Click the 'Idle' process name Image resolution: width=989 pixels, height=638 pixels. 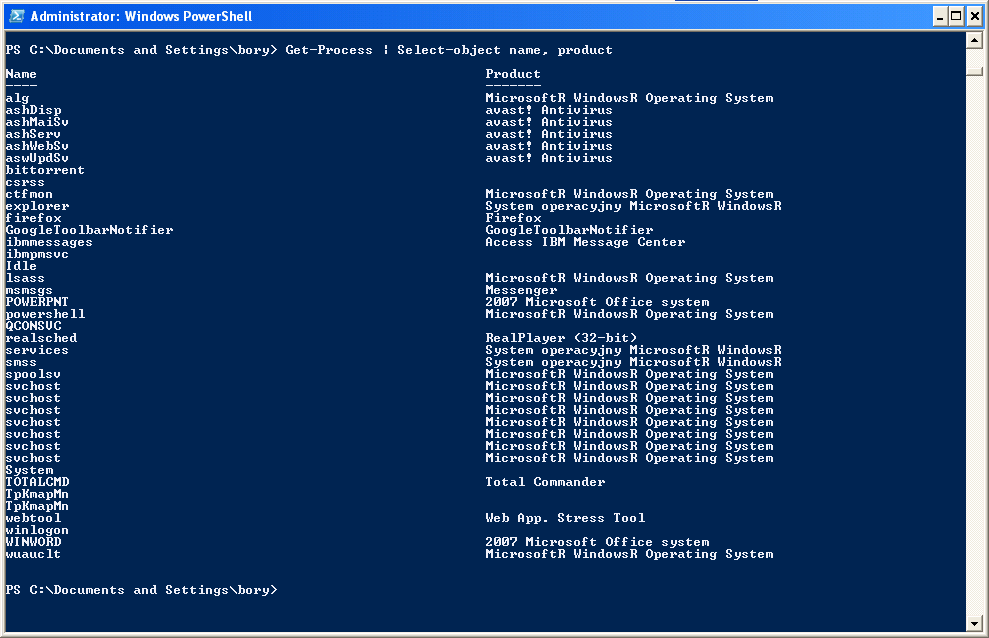point(21,266)
